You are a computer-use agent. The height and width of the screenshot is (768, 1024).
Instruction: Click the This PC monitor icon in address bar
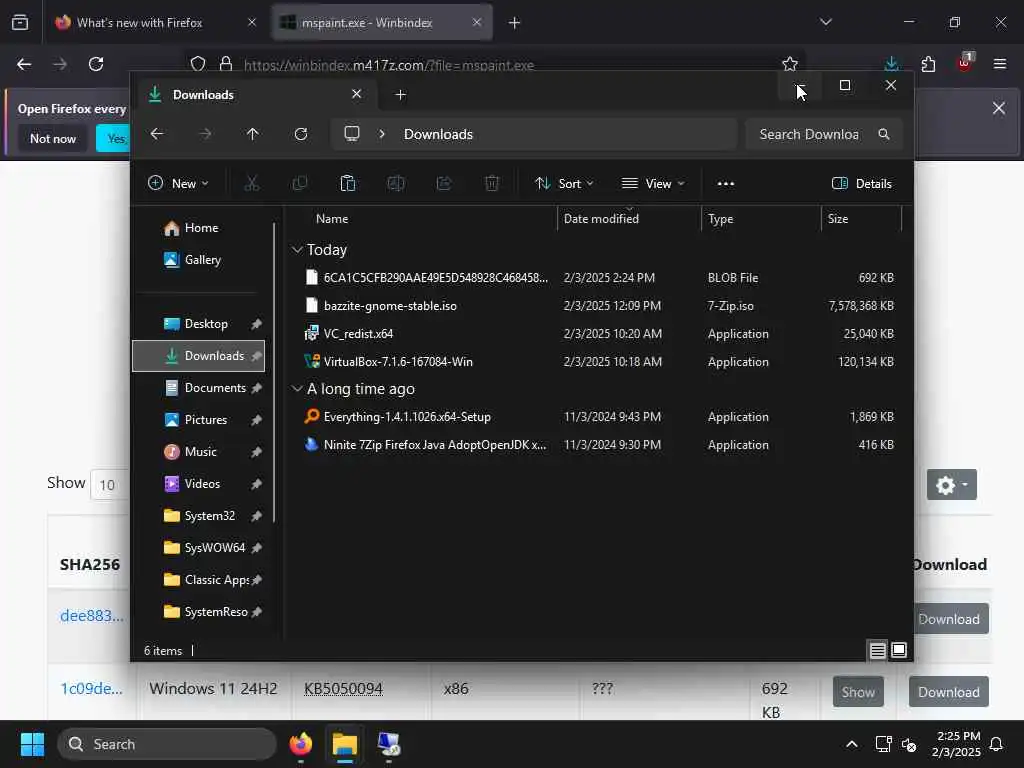tap(352, 134)
